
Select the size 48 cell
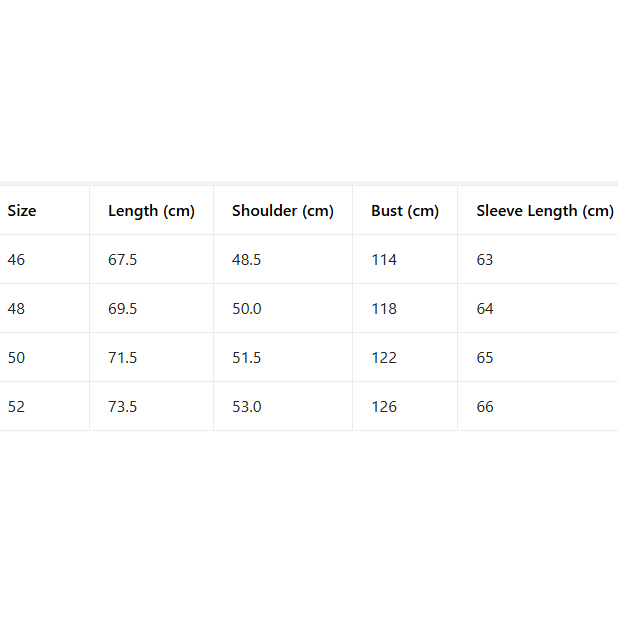click(16, 309)
